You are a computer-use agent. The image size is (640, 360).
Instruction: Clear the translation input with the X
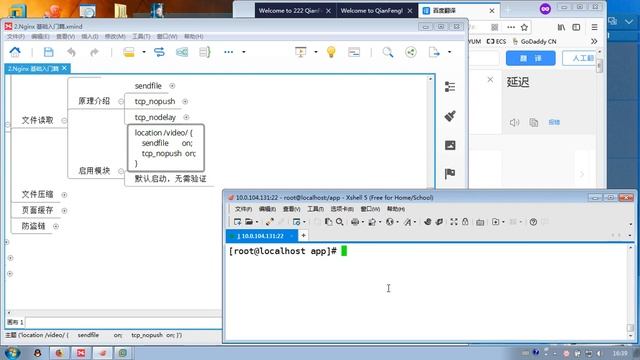click(490, 80)
